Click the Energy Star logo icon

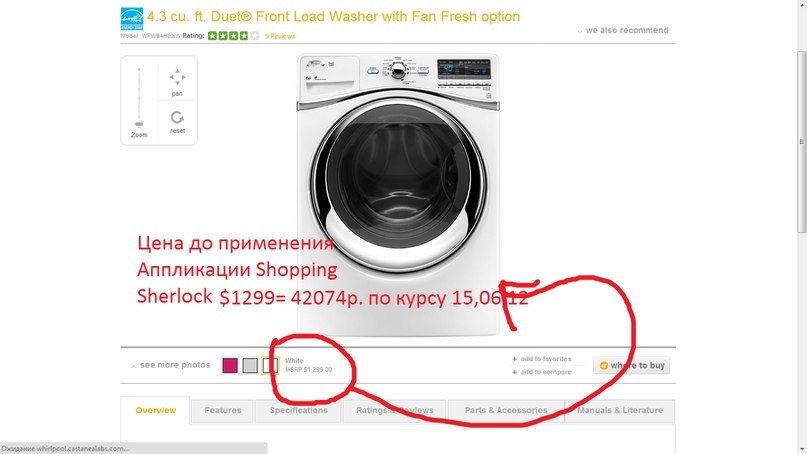click(x=132, y=19)
